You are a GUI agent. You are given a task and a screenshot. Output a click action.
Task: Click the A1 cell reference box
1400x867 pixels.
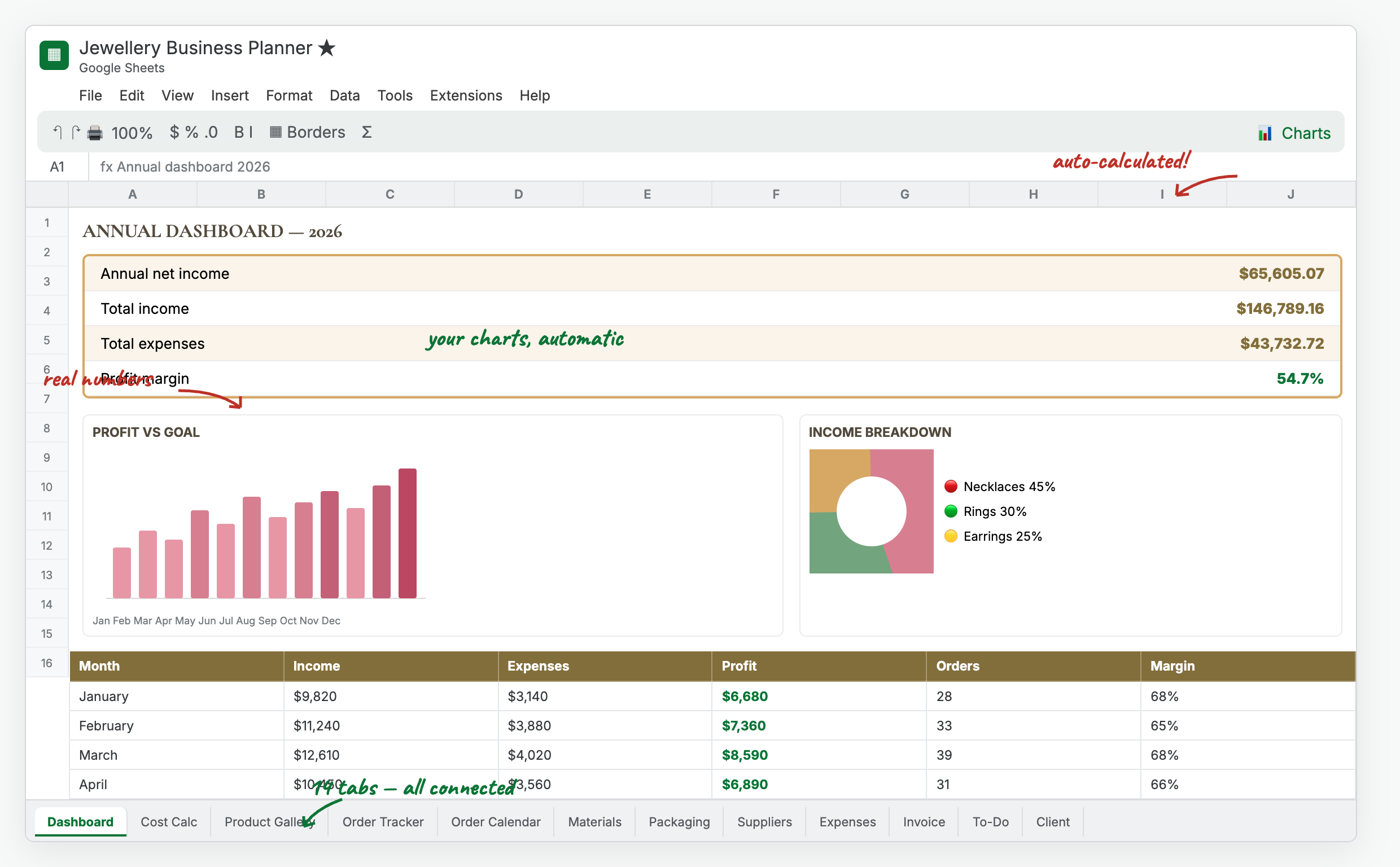tap(57, 167)
